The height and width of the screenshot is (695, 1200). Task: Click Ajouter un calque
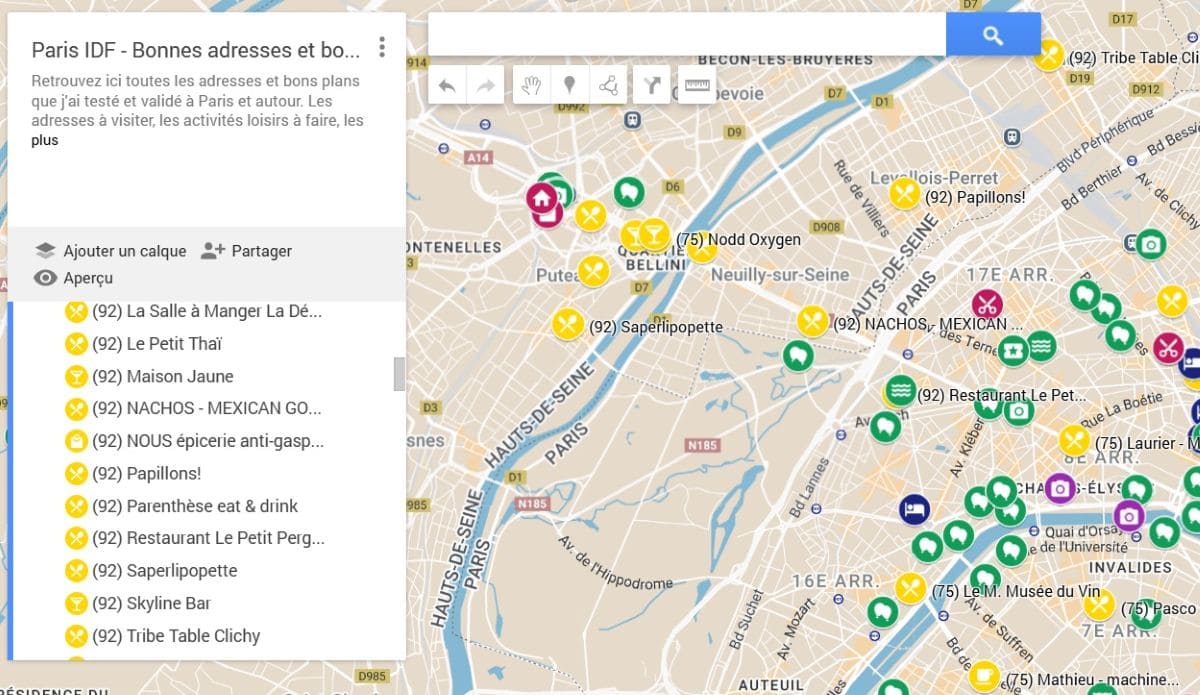click(110, 251)
